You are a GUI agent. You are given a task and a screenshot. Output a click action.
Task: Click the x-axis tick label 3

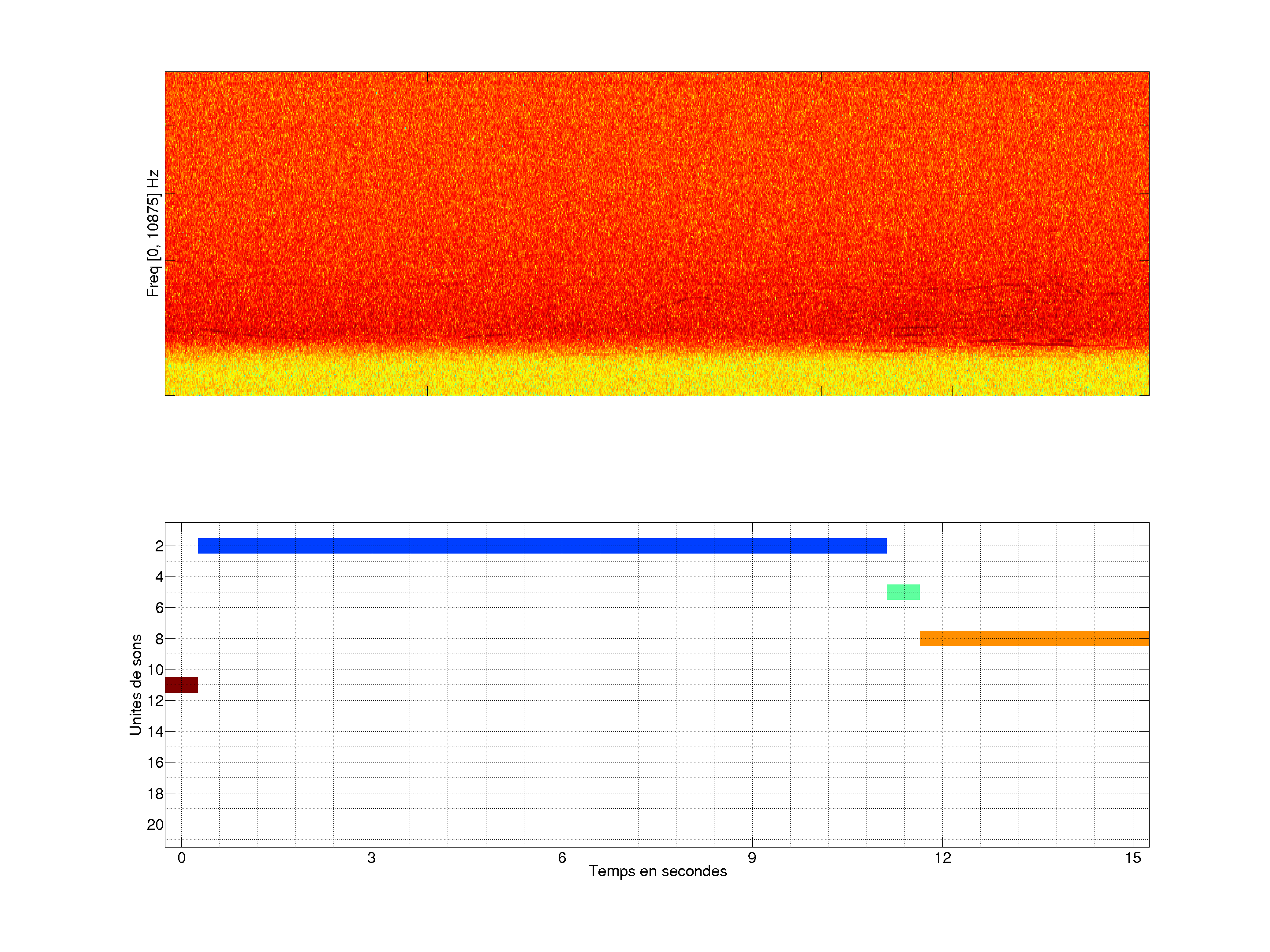tap(371, 858)
